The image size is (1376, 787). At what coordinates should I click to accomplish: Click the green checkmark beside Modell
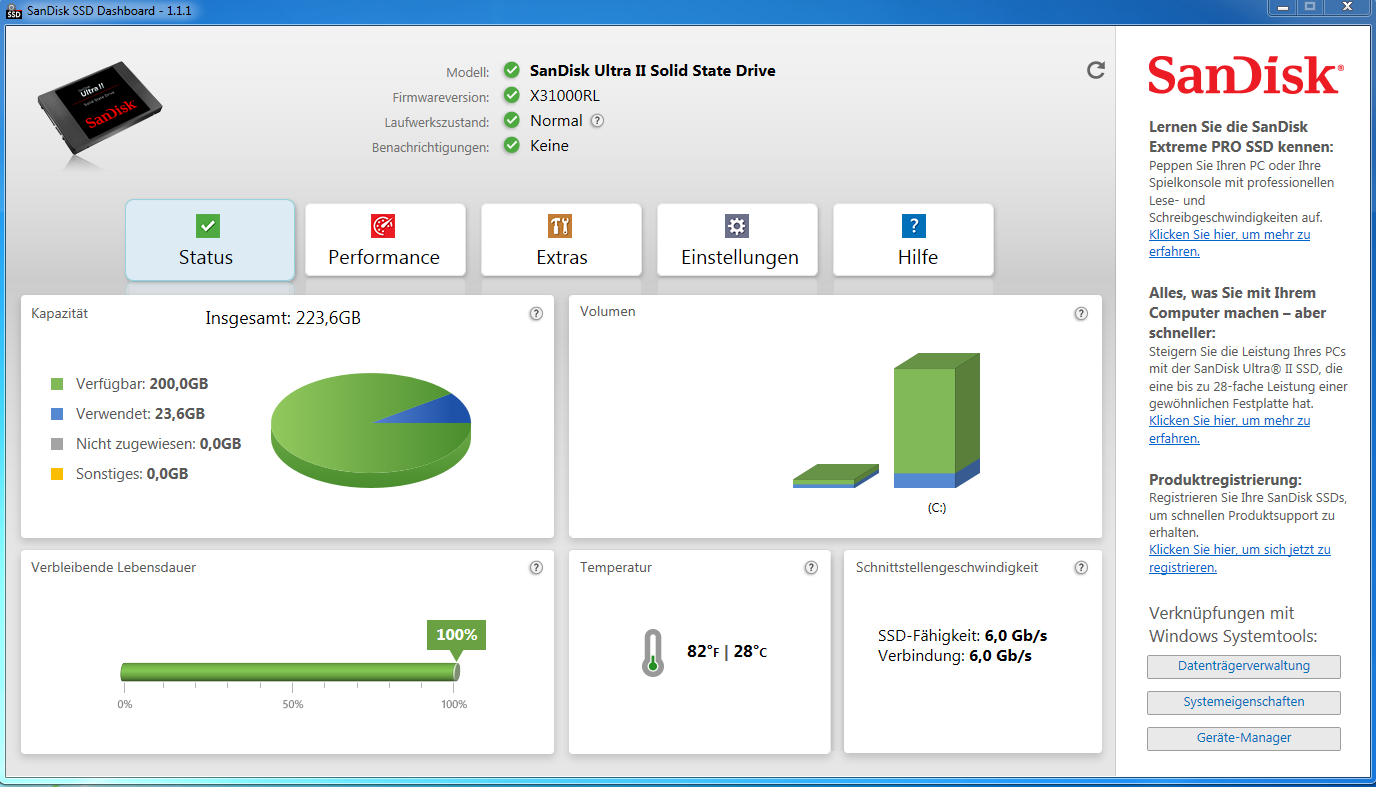[x=512, y=70]
